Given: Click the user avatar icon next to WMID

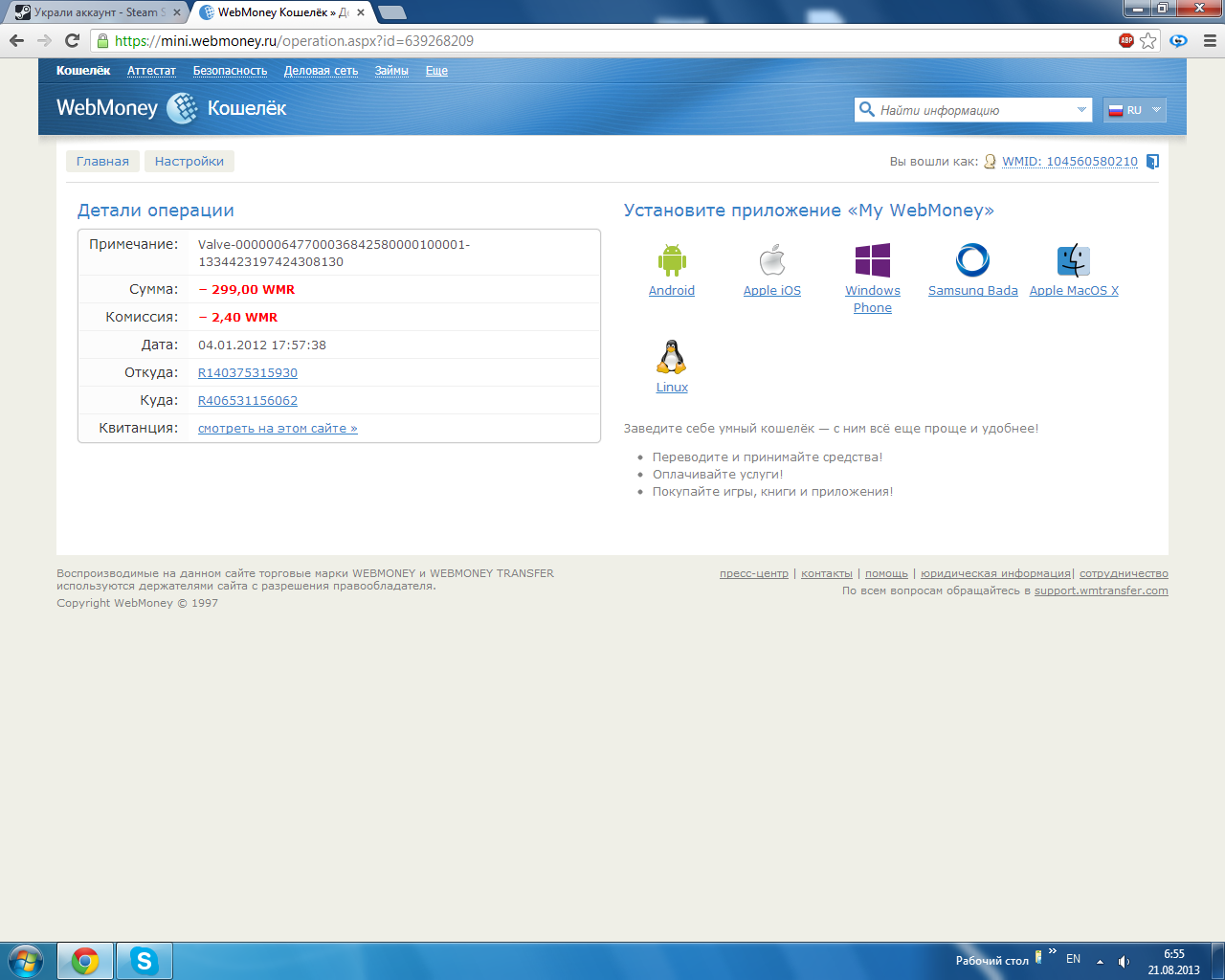Looking at the screenshot, I should pyautogui.click(x=991, y=162).
